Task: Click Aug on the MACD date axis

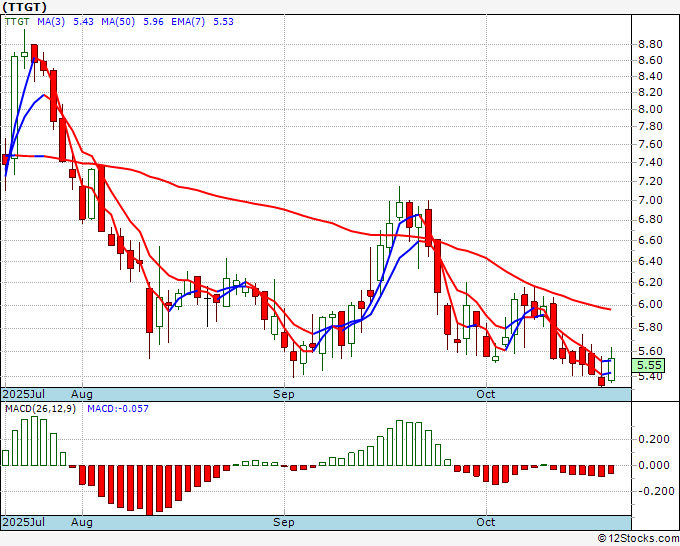Action: tap(82, 522)
